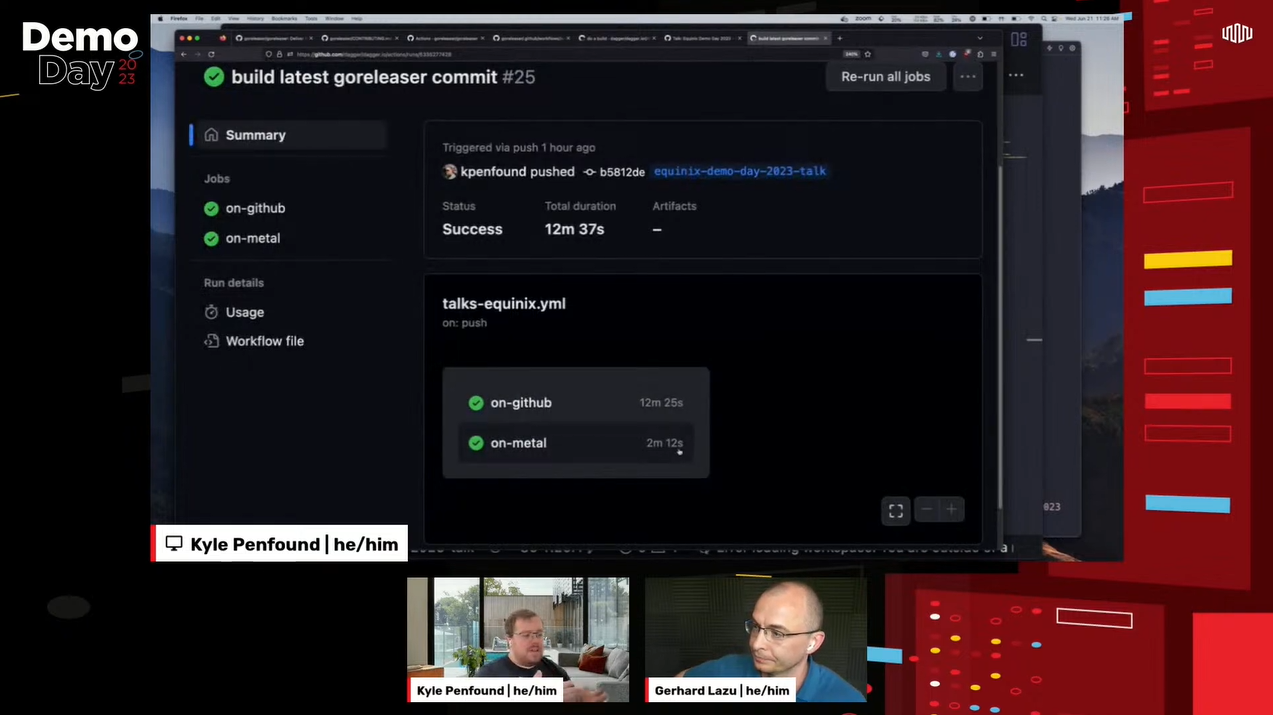This screenshot has height=715, width=1273.
Task: Click the talks-equinix.yml workflow title
Action: 504,303
